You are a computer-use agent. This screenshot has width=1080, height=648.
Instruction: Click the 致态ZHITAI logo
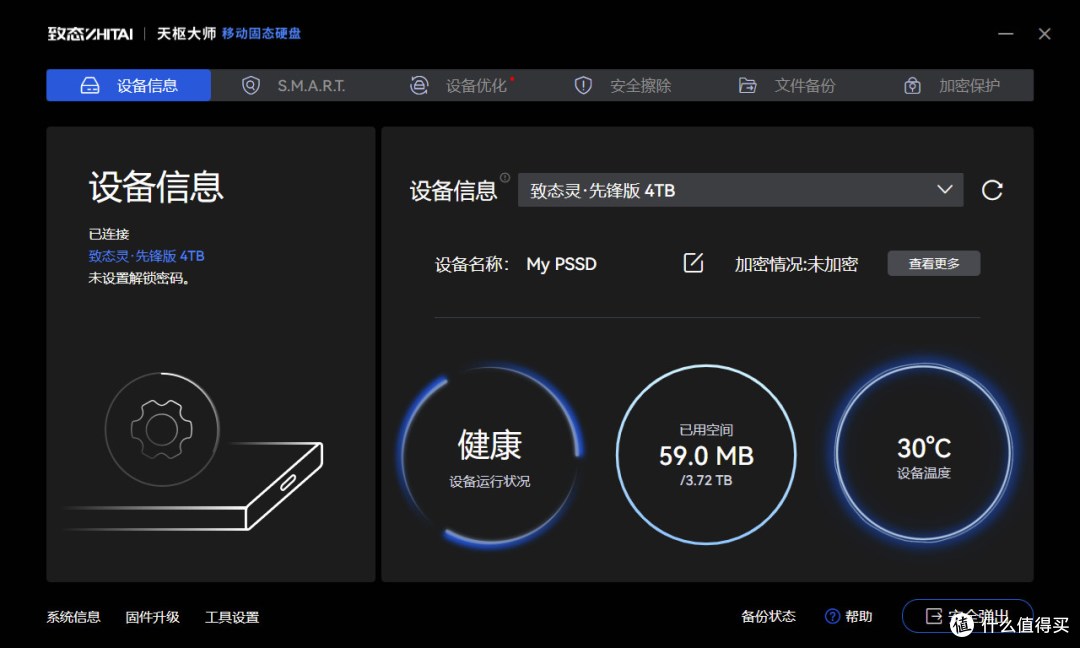(x=90, y=34)
